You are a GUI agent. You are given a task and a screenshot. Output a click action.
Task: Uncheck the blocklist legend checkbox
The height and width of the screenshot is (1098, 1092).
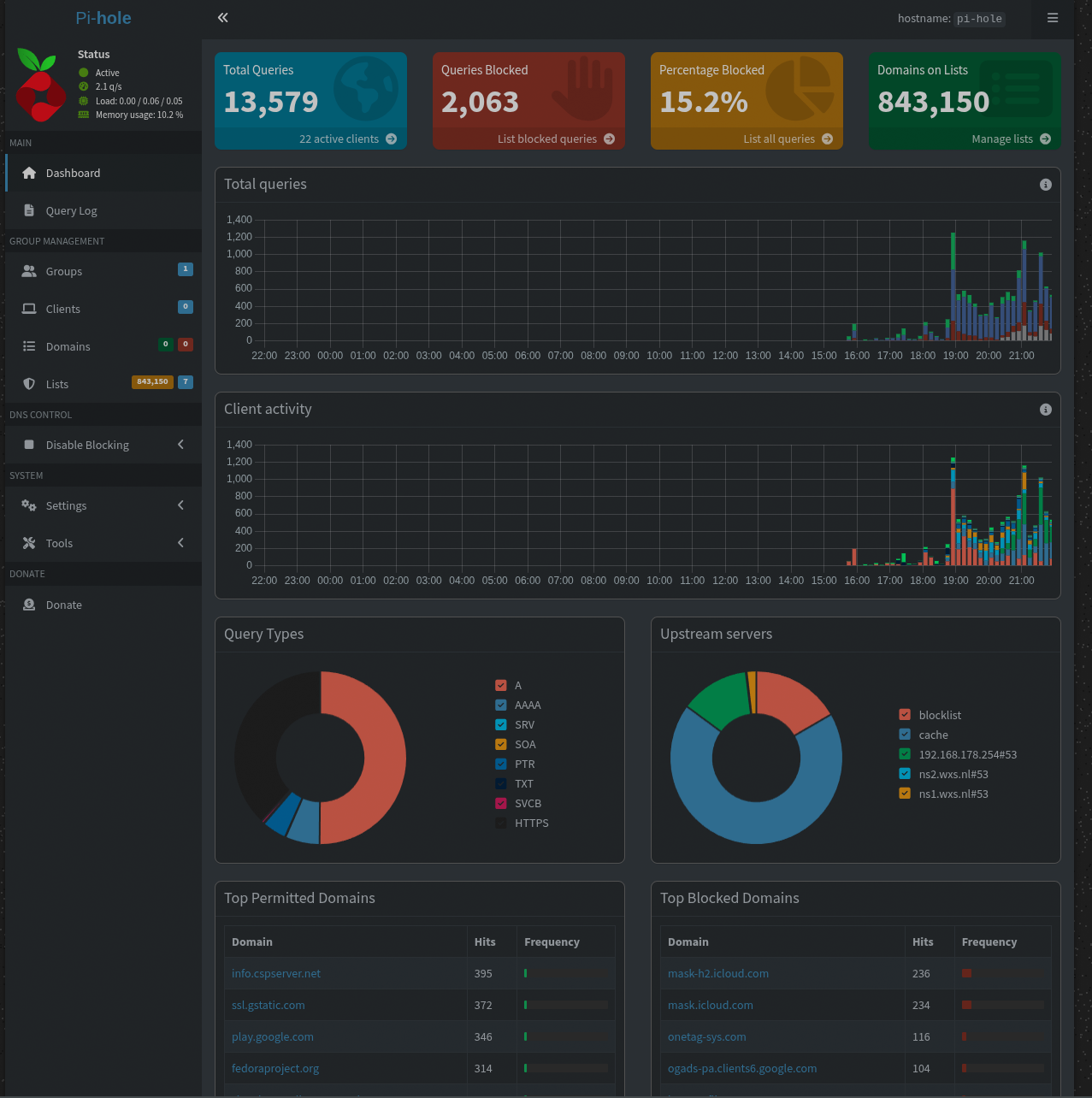click(905, 715)
